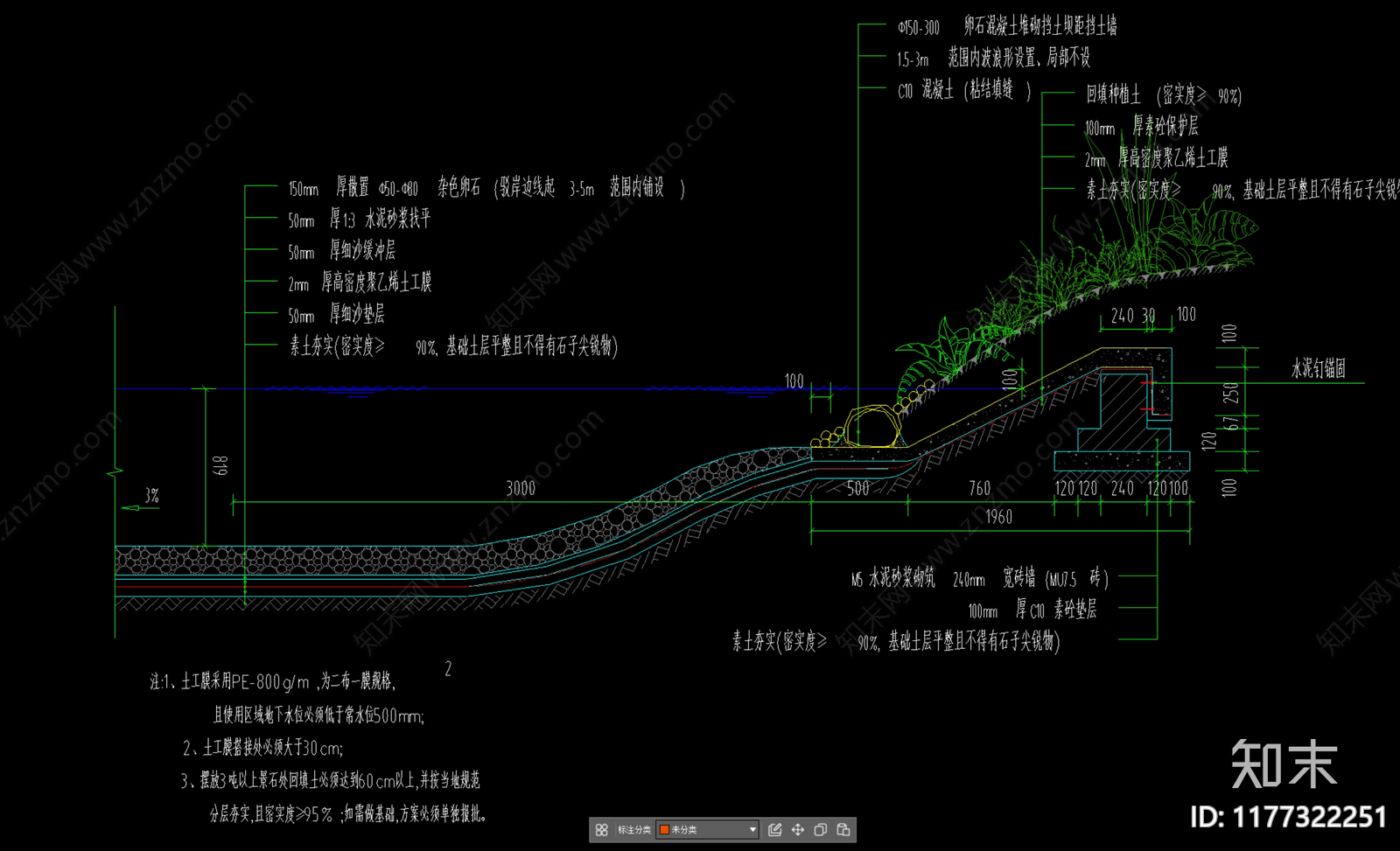Viewport: 1400px width, 851px height.
Task: Select the 分层夯实,且密实度≥95% note line
Action: [348, 813]
